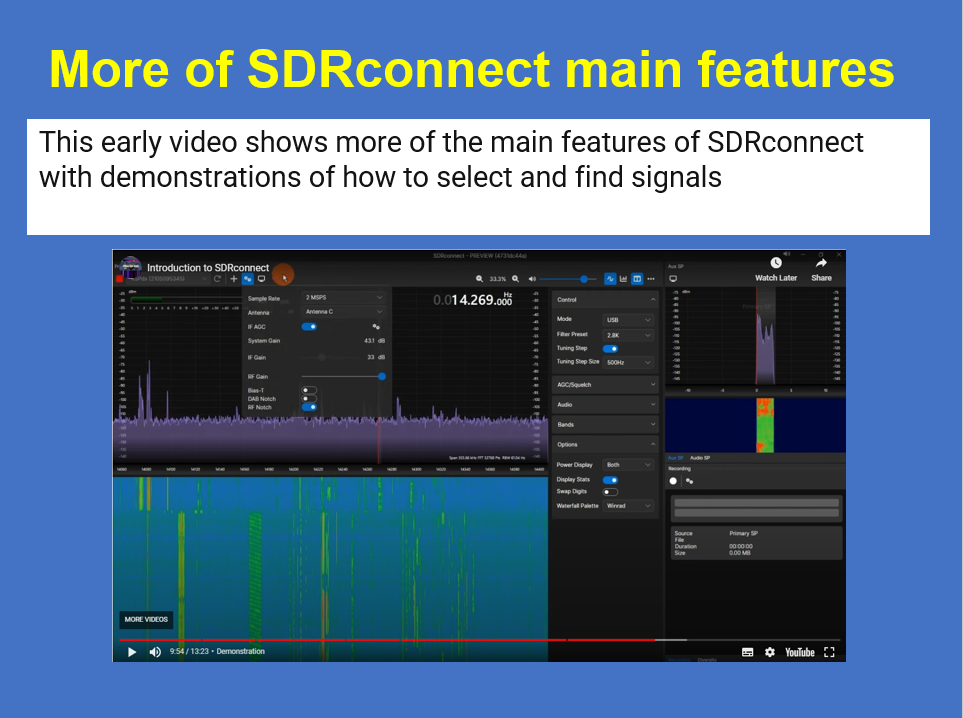The image size is (963, 718).
Task: Share the YouTube video
Action: tap(821, 269)
